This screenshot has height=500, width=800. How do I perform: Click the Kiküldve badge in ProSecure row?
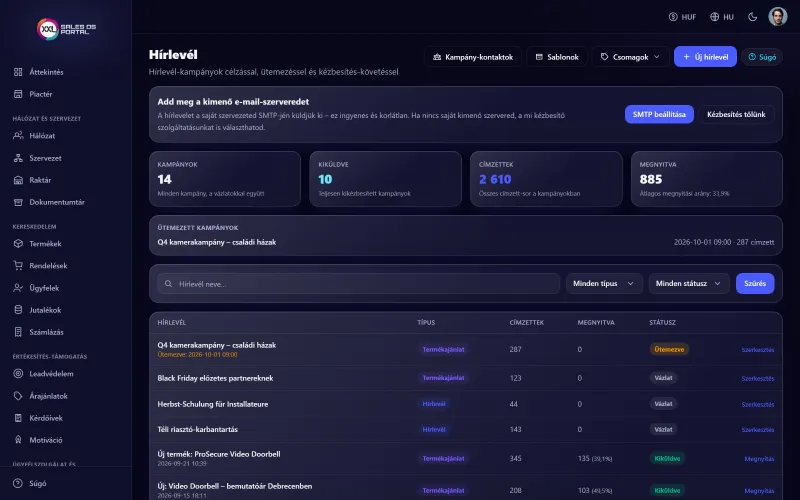click(x=667, y=459)
